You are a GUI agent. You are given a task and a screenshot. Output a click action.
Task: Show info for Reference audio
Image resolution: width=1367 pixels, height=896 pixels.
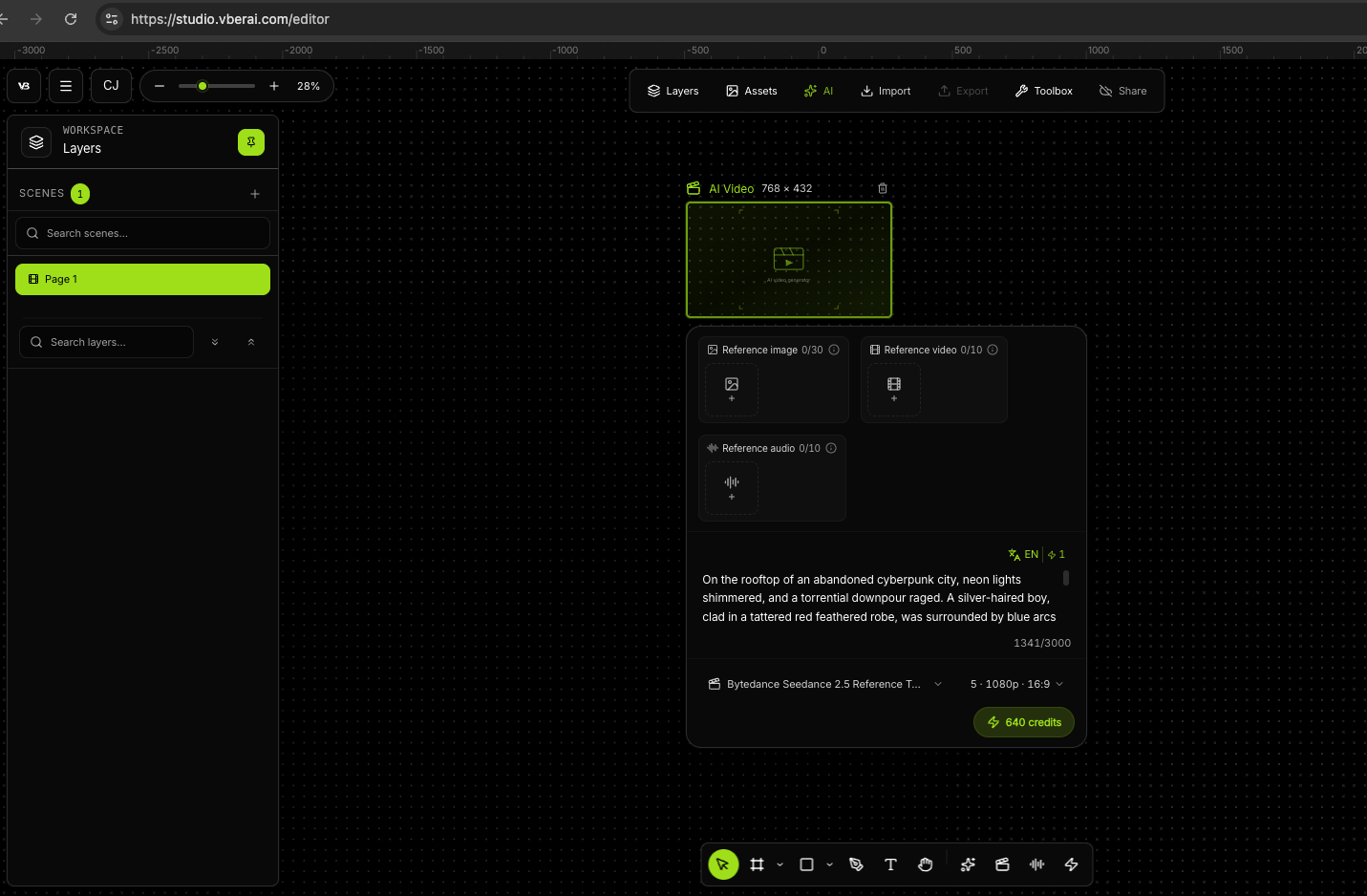tap(831, 448)
